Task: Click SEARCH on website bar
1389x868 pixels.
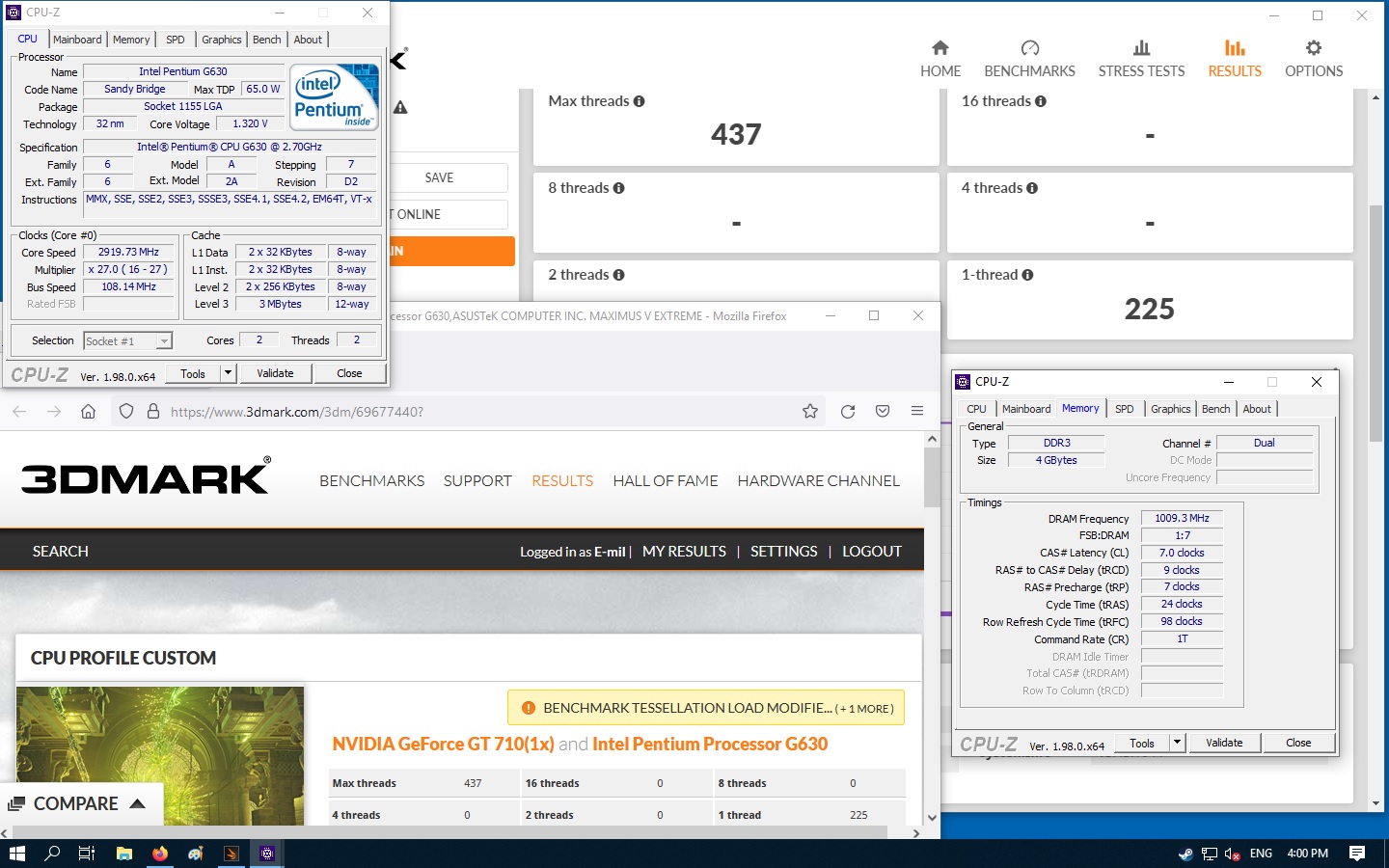Action: pyautogui.click(x=61, y=551)
